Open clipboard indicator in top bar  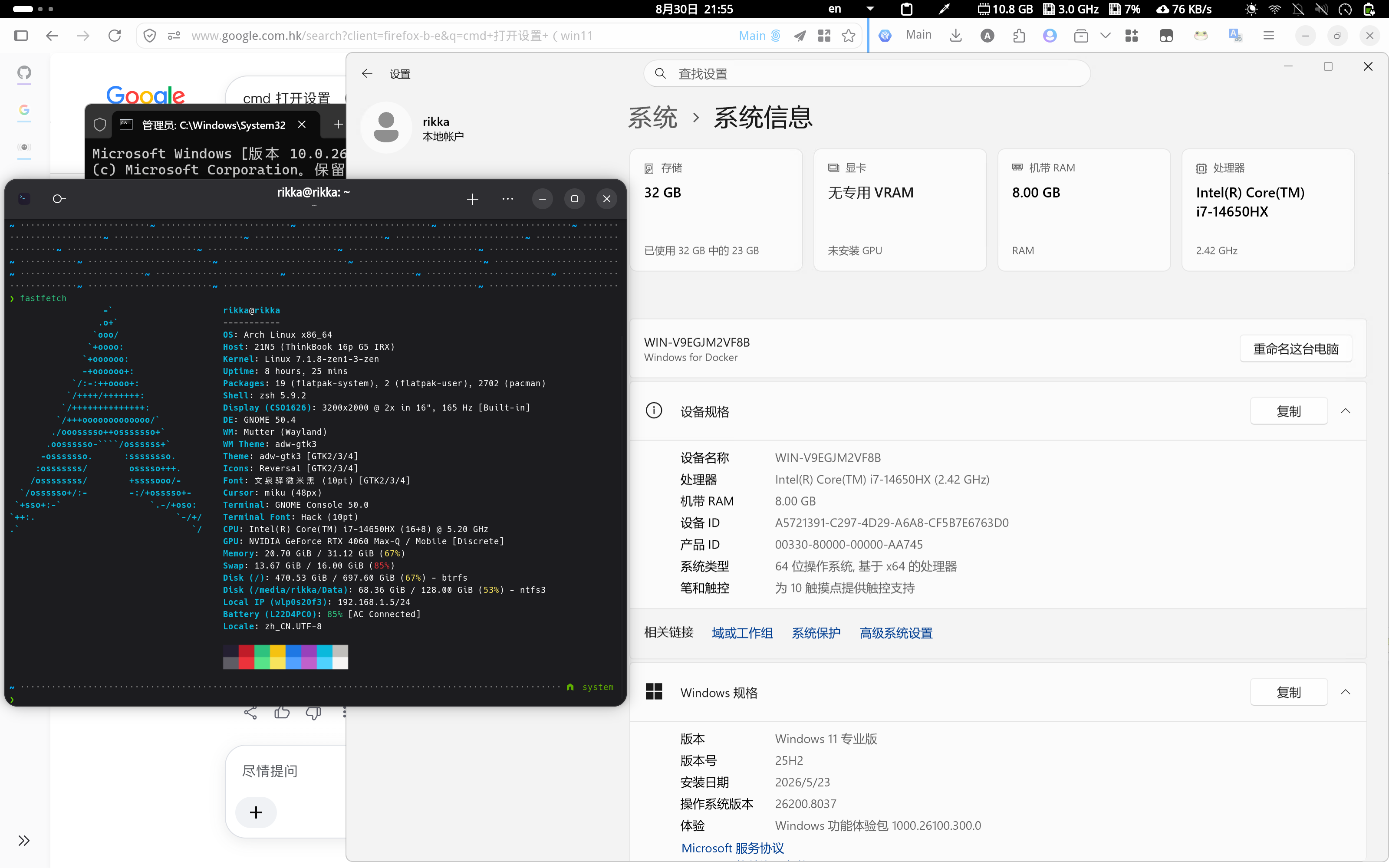[907, 9]
